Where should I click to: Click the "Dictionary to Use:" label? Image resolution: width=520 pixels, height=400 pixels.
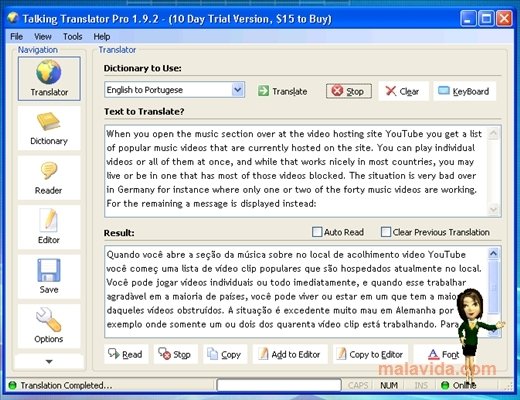[x=143, y=68]
